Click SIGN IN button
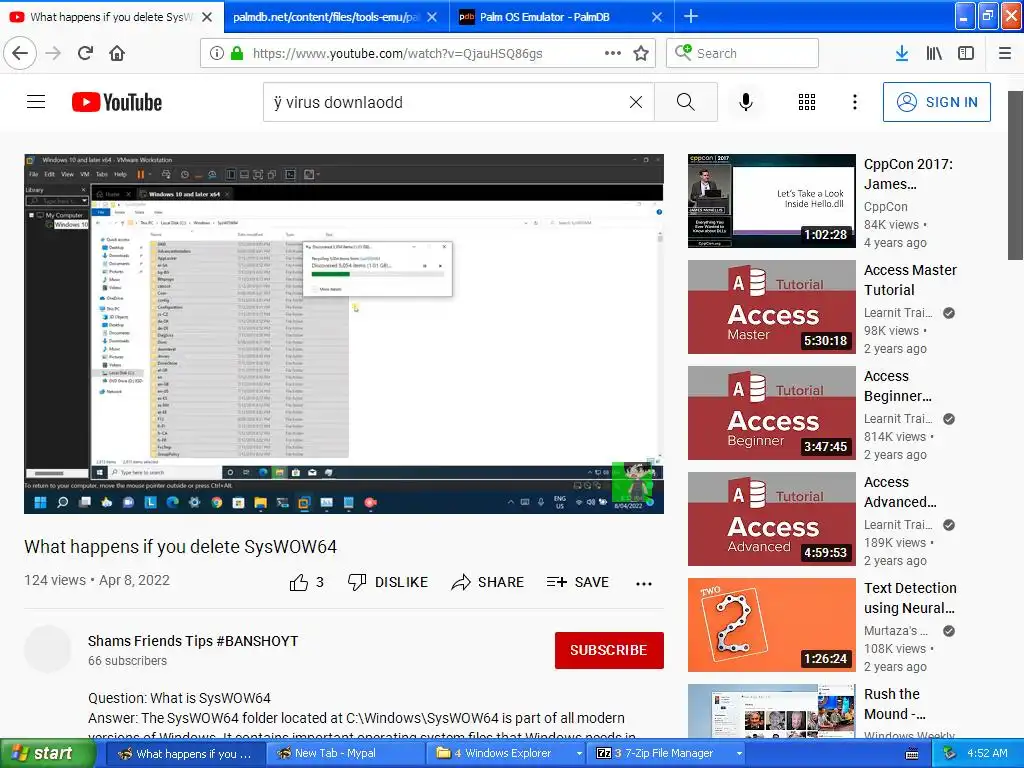The image size is (1024, 768). click(936, 102)
